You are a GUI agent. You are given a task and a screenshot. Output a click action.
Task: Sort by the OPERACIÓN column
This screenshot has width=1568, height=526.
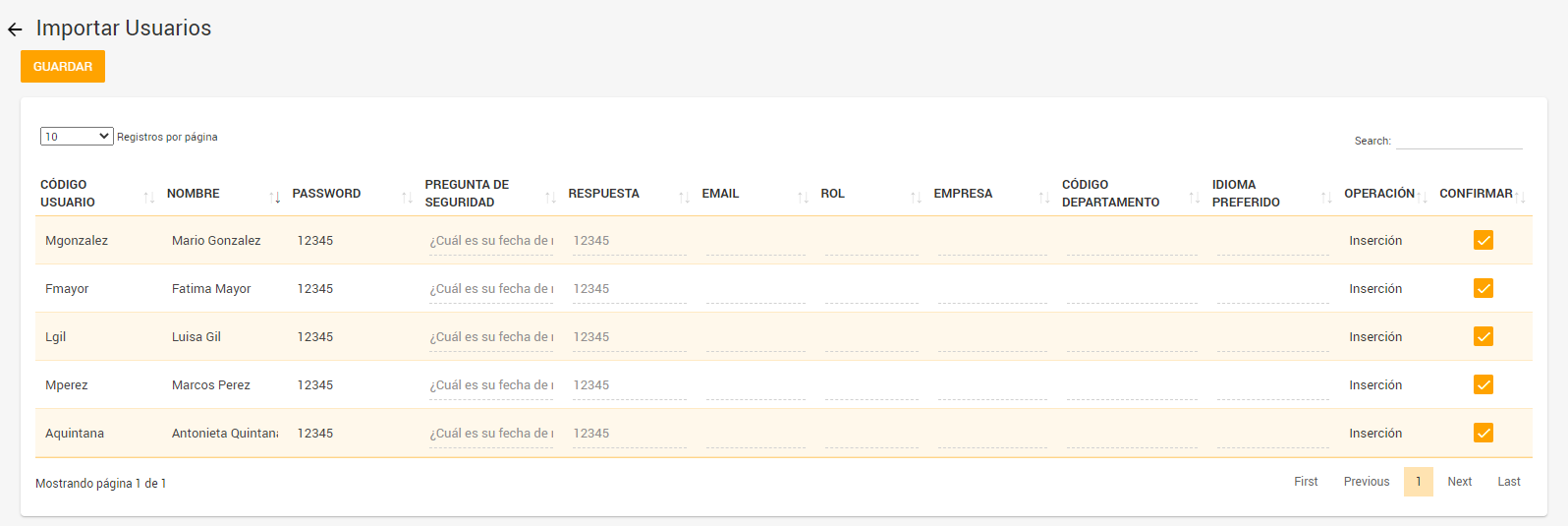pyautogui.click(x=1387, y=194)
